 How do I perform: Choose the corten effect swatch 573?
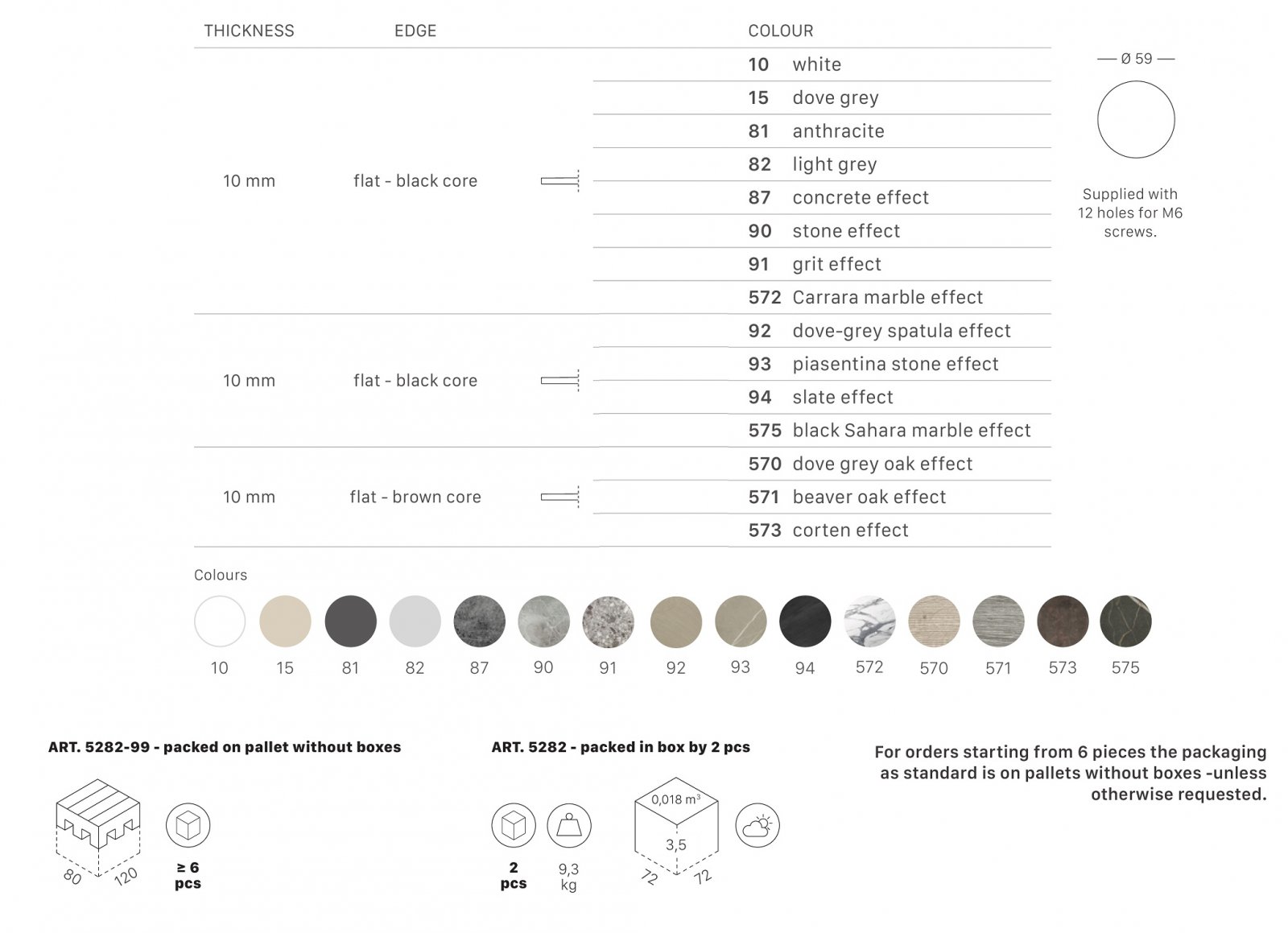[x=1063, y=621]
